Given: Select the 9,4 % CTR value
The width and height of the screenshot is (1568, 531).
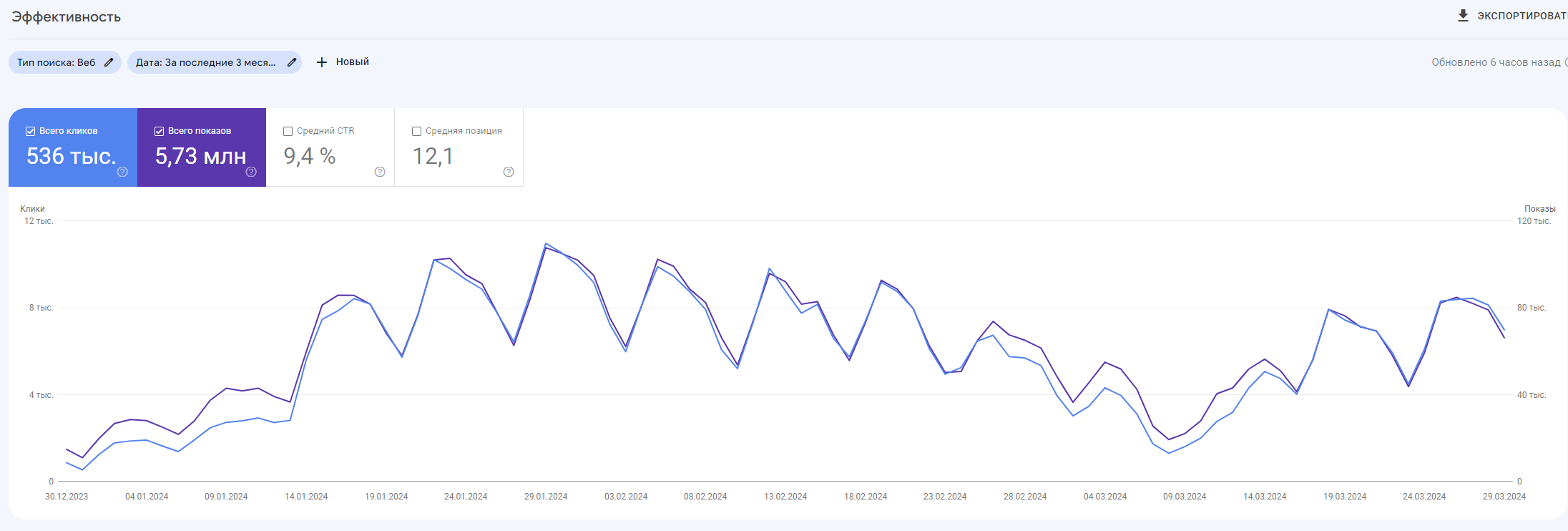Looking at the screenshot, I should click(310, 156).
